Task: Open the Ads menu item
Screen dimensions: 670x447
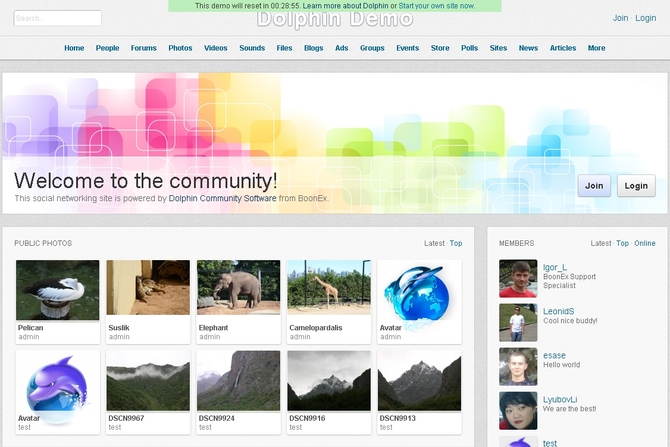Action: pyautogui.click(x=341, y=48)
